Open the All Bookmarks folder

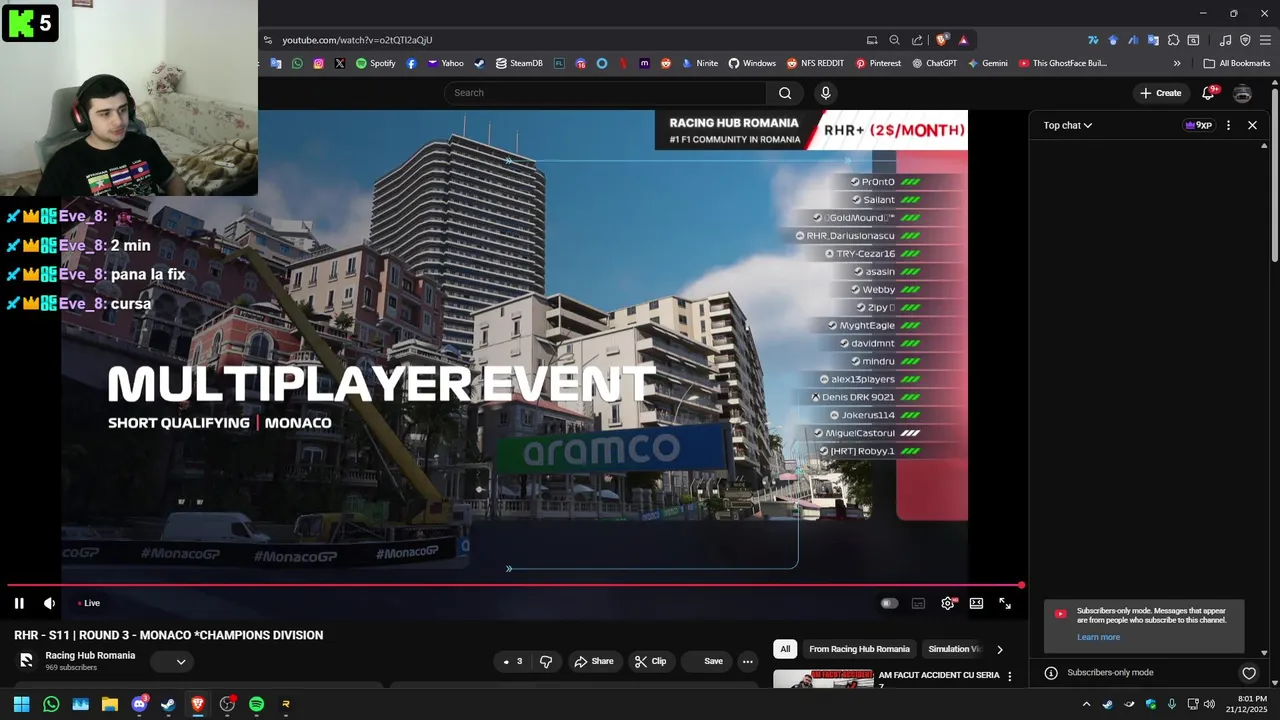[x=1237, y=63]
